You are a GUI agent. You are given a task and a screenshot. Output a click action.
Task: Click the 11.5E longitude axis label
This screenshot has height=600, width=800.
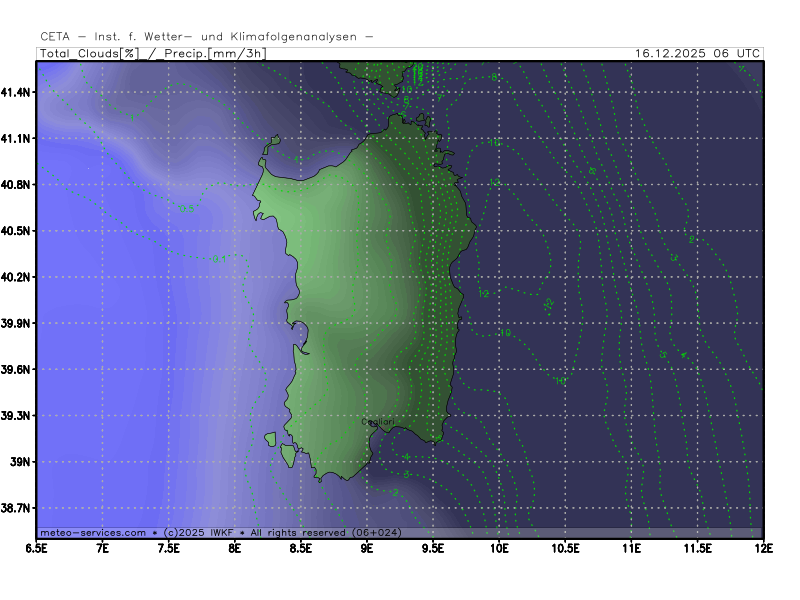pos(697,549)
